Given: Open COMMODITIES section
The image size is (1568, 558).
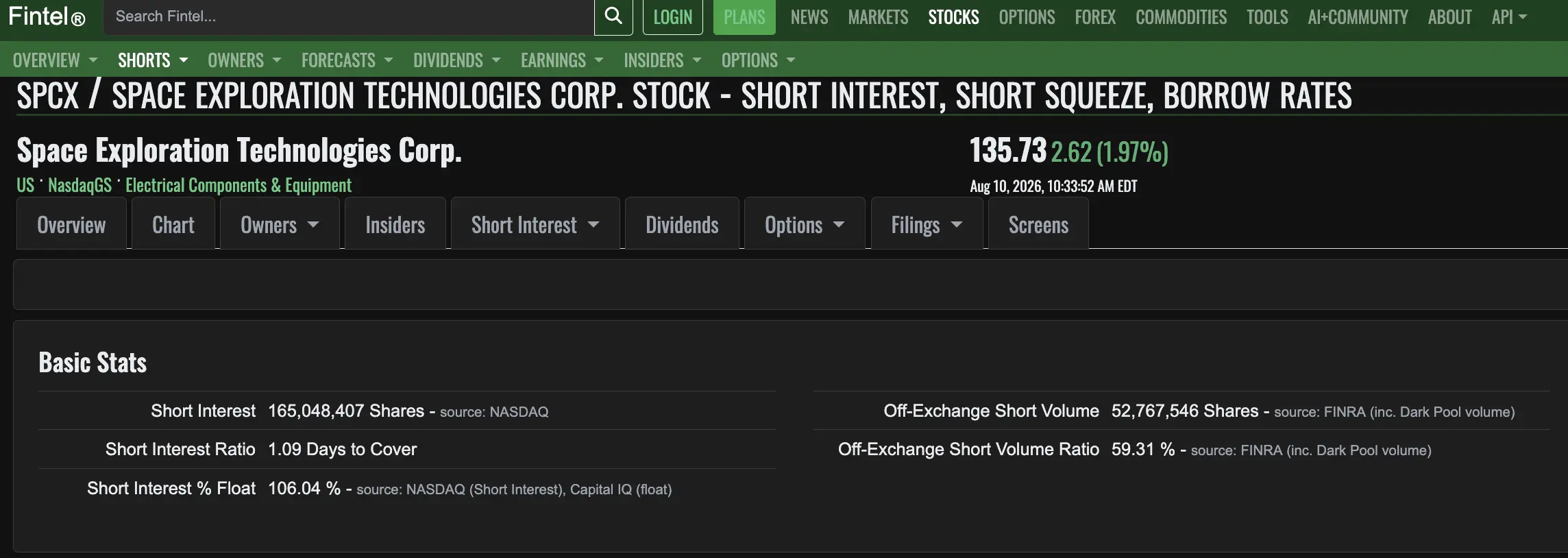Looking at the screenshot, I should pos(1181,17).
